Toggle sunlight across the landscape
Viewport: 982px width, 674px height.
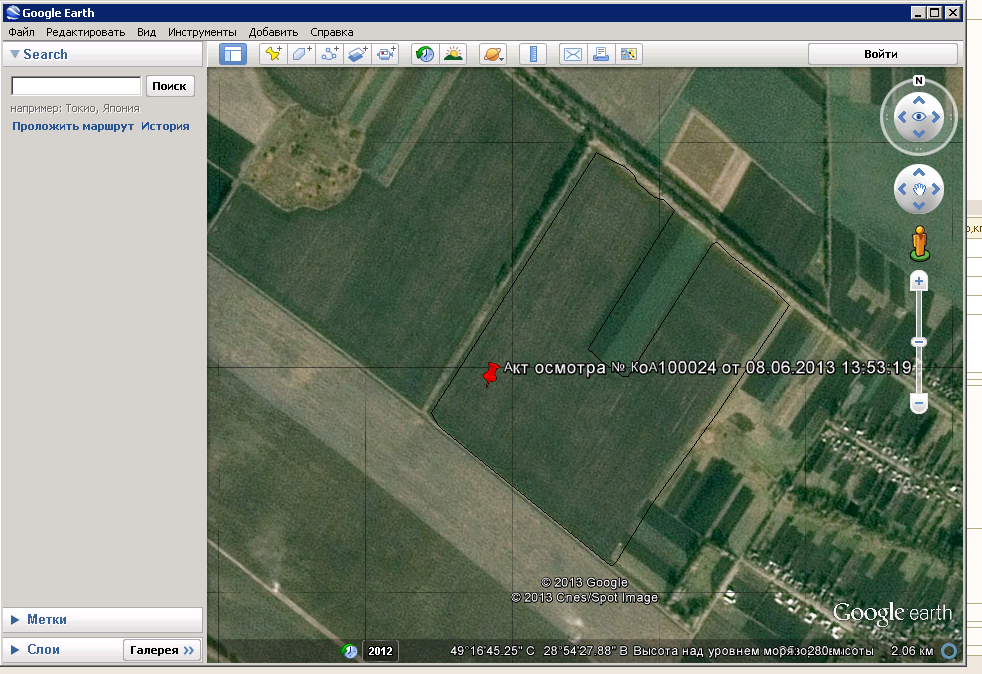click(x=453, y=54)
